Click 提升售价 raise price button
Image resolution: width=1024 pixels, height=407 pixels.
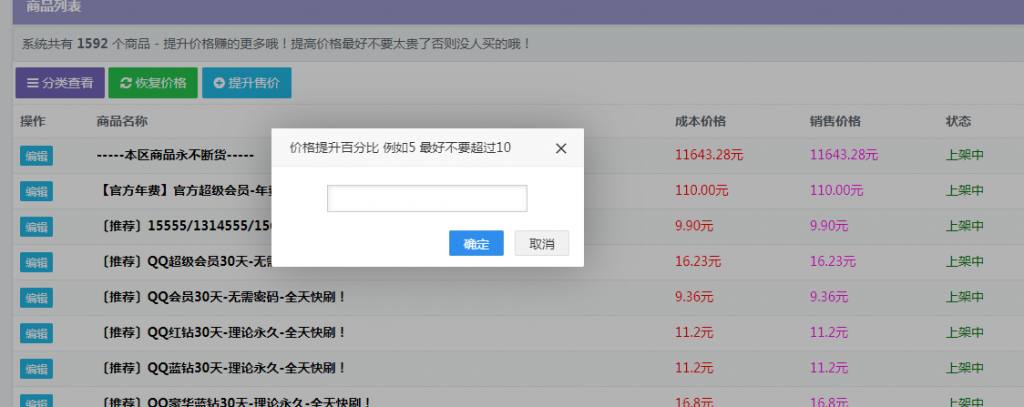[x=246, y=83]
